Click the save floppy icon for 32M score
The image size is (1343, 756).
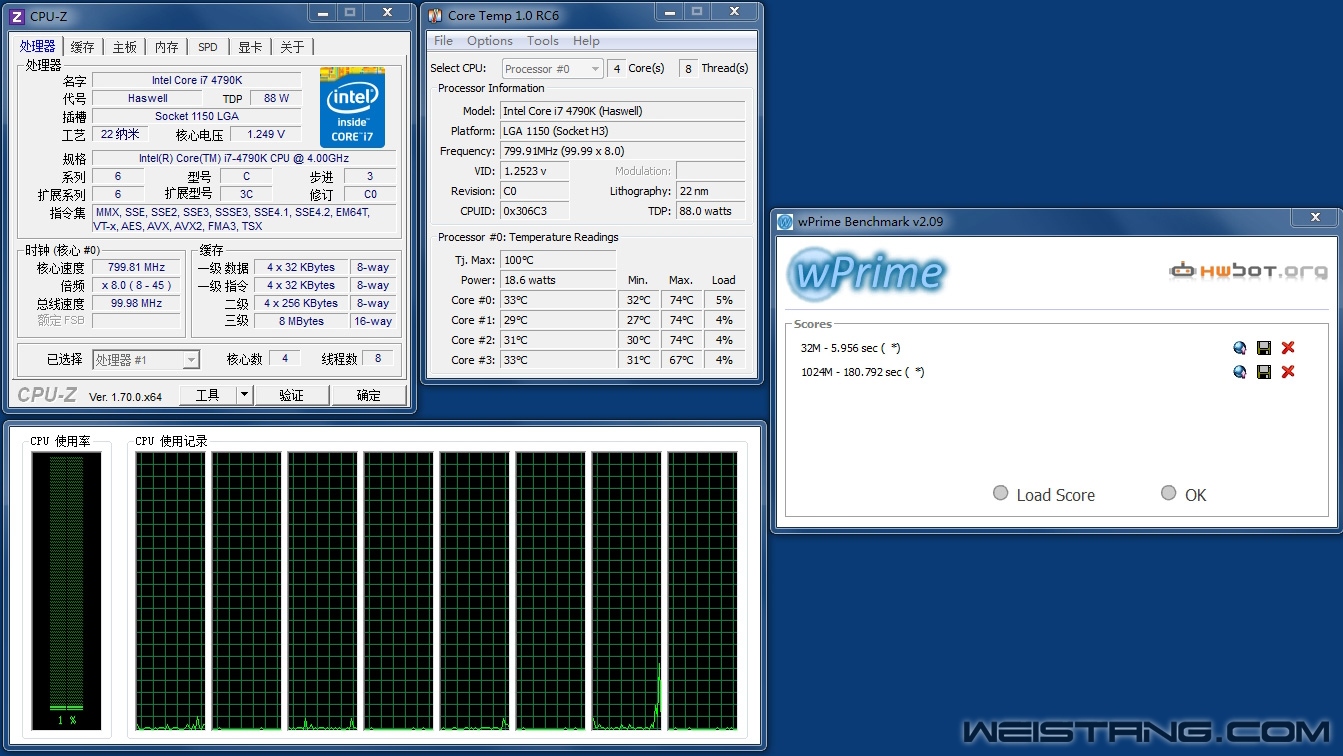coord(1264,348)
